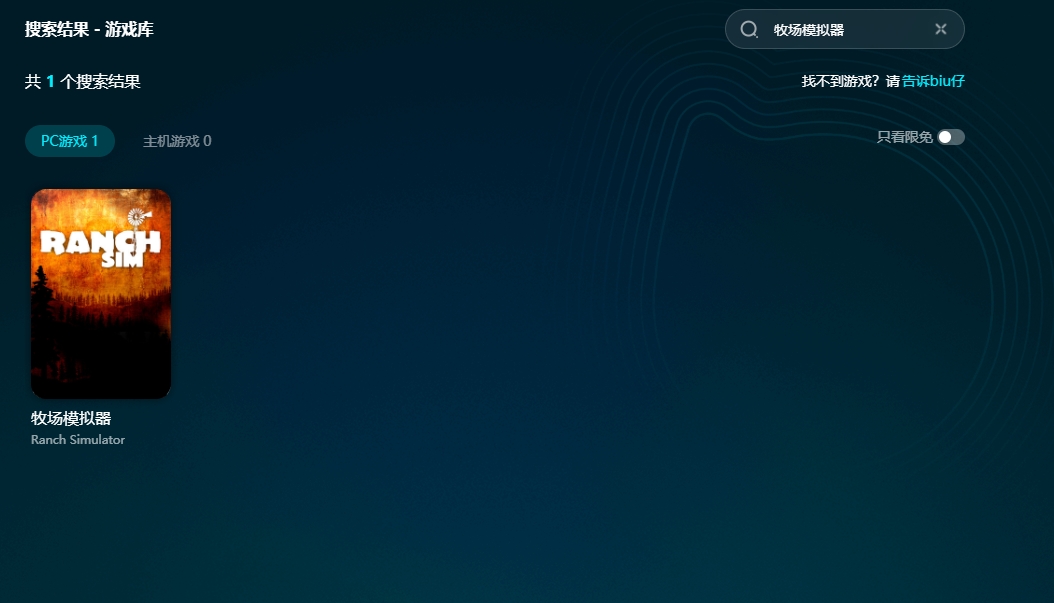Viewport: 1054px width, 603px height.
Task: Open the 告诉biu仔 link
Action: click(933, 81)
